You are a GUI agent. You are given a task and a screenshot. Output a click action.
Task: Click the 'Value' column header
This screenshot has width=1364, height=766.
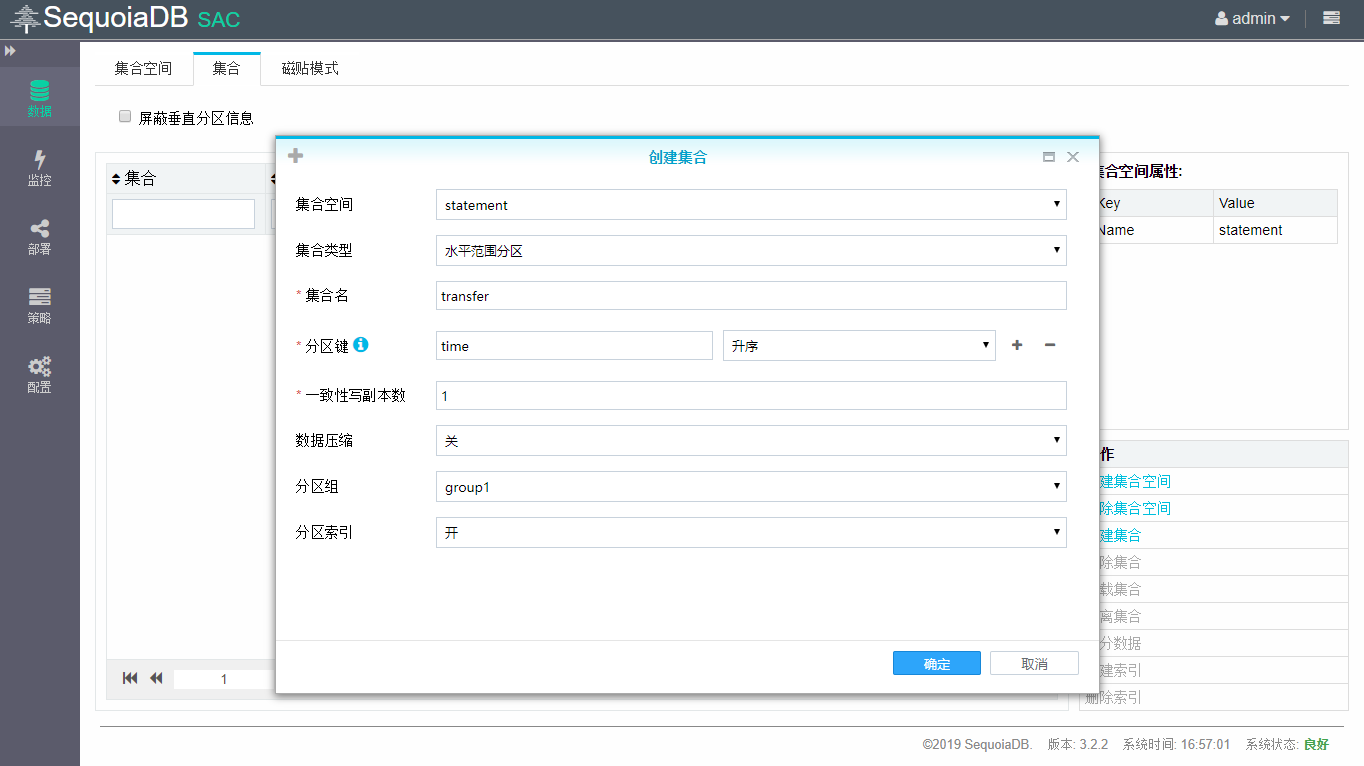pyautogui.click(x=1275, y=203)
